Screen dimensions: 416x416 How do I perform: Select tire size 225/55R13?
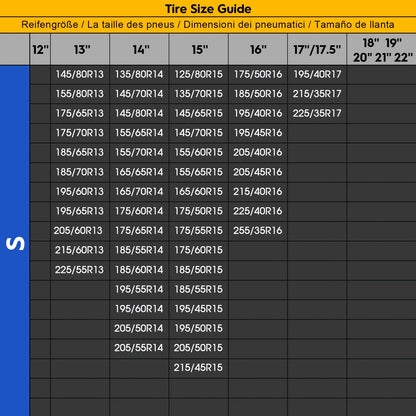80,269
